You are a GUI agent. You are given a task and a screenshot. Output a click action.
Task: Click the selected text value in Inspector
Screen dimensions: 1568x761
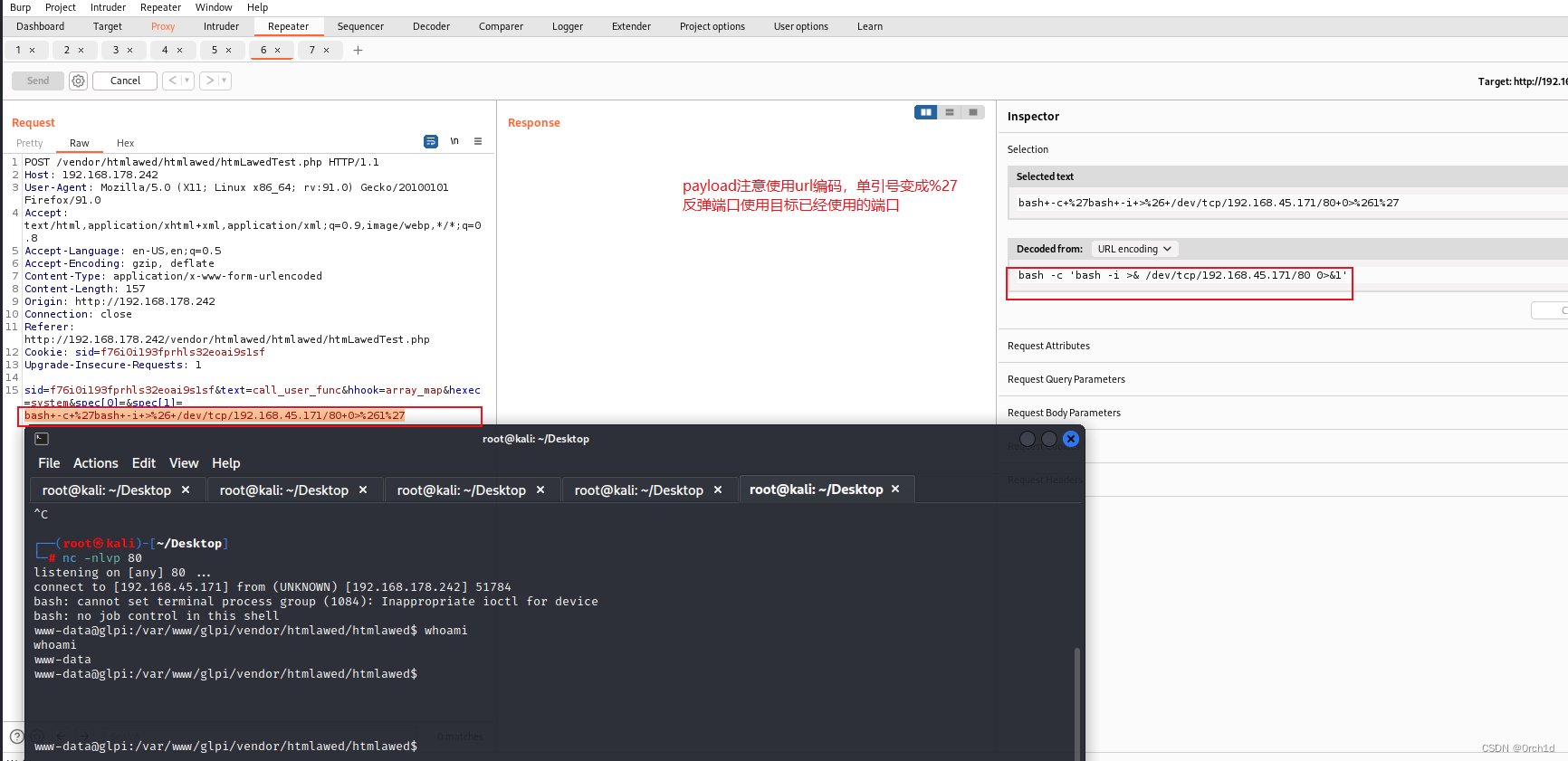coord(1209,203)
